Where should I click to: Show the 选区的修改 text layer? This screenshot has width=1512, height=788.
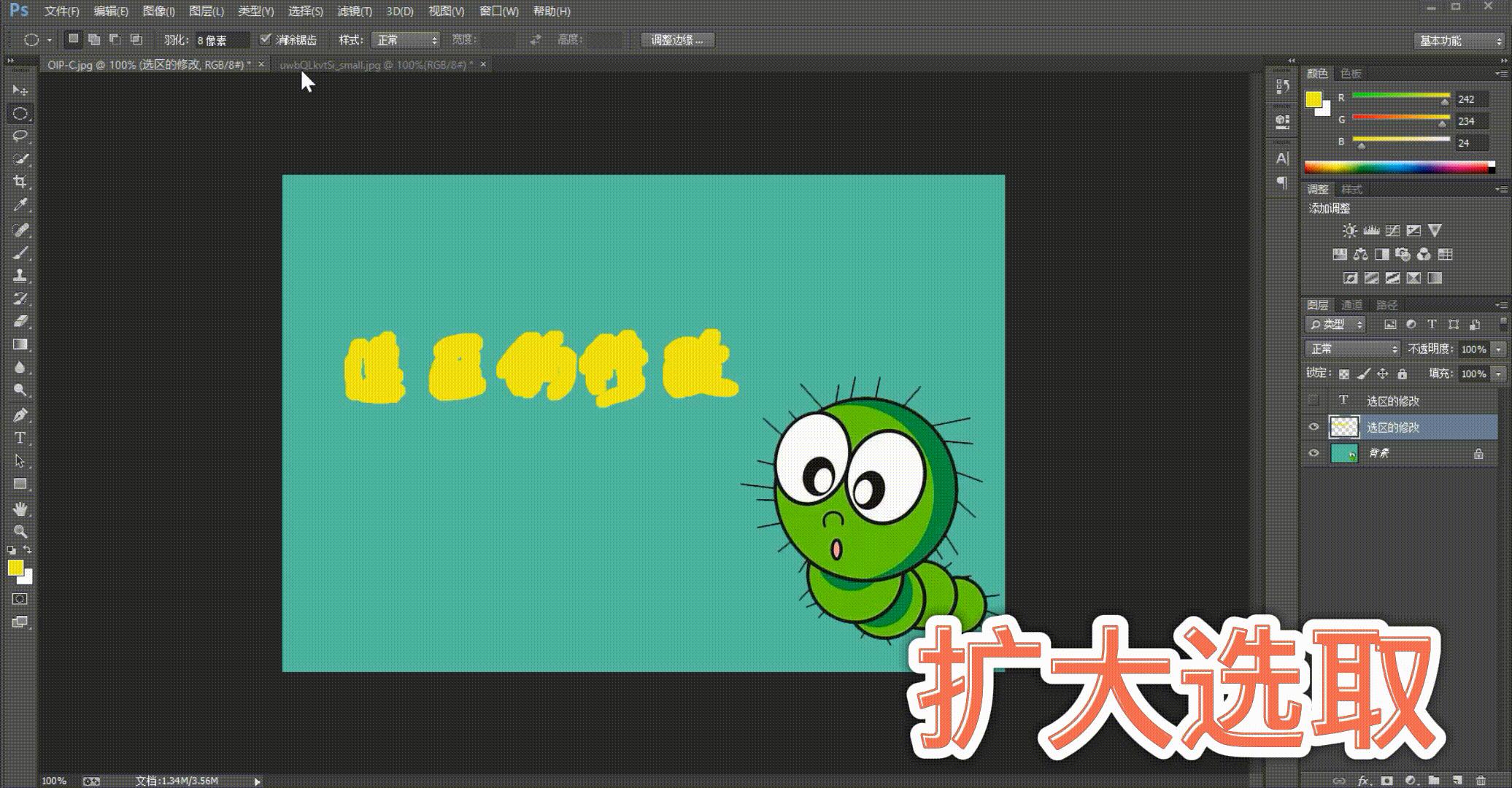tap(1314, 400)
